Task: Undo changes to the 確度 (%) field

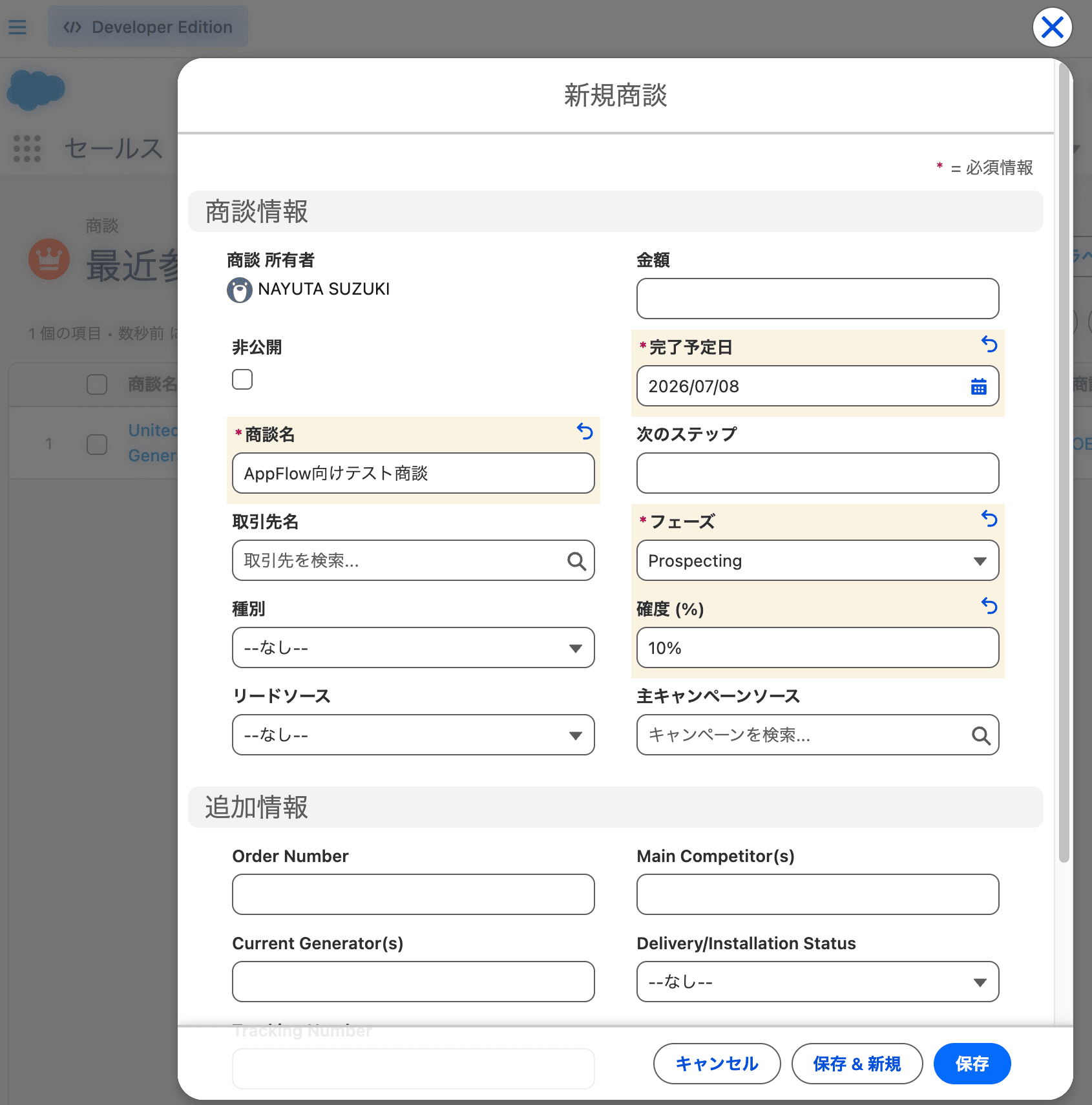Action: [989, 605]
